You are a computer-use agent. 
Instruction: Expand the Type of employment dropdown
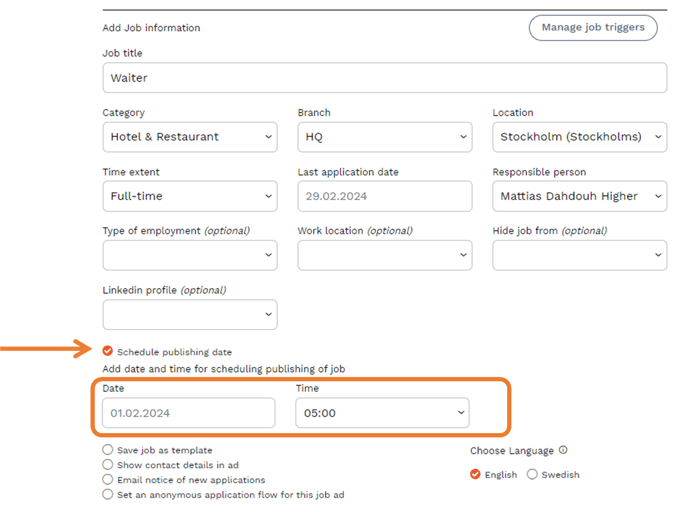point(190,255)
